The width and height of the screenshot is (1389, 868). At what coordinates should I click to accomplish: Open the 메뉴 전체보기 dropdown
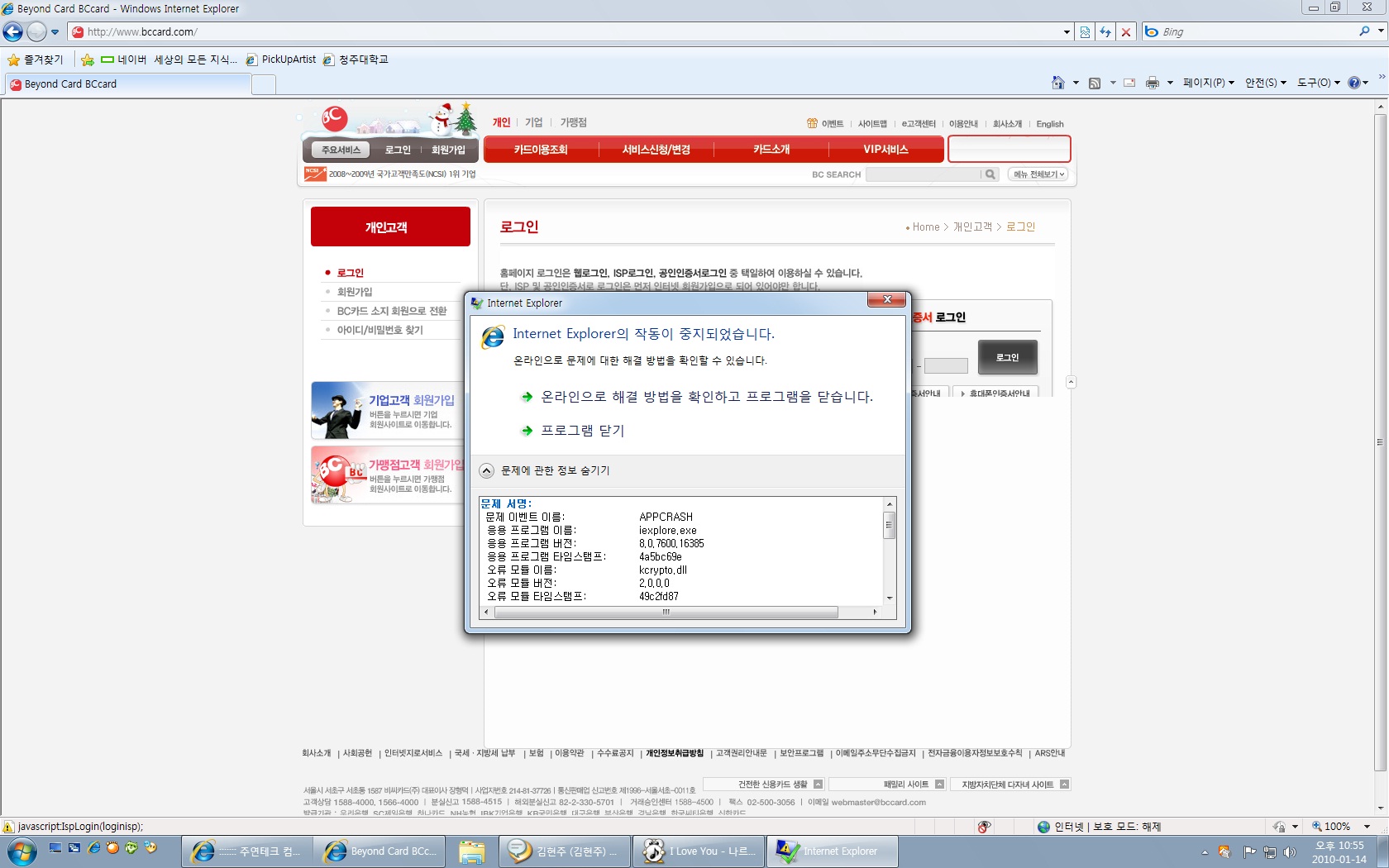1038,174
